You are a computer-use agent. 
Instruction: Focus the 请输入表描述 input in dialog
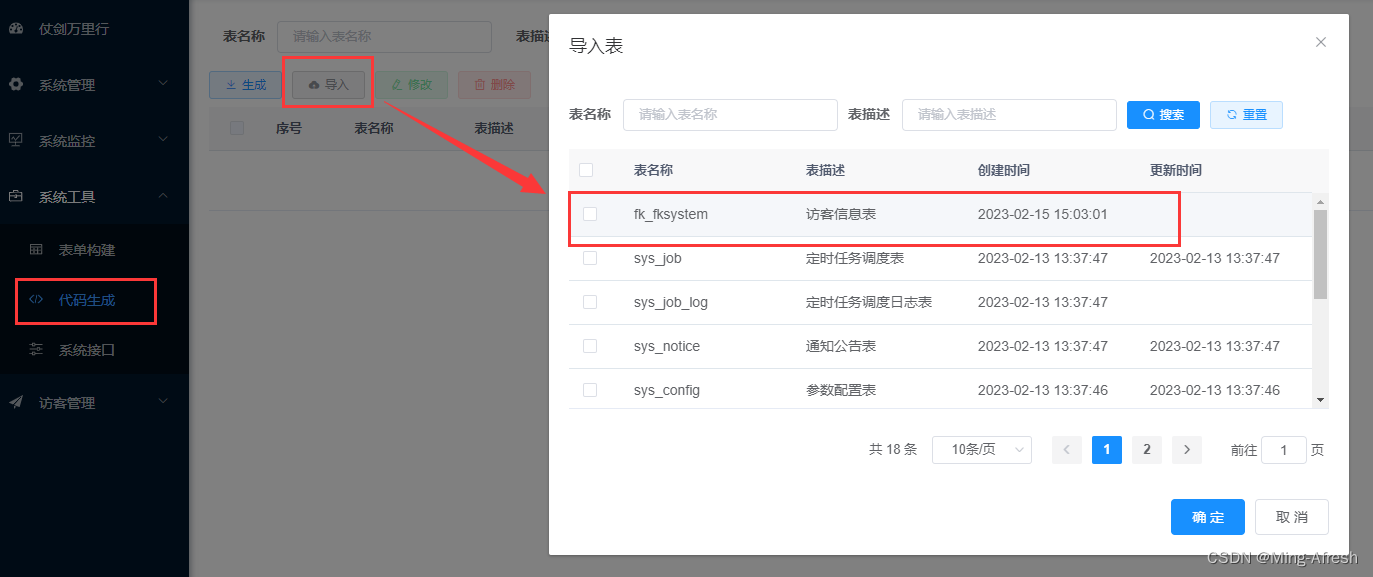(x=1008, y=115)
